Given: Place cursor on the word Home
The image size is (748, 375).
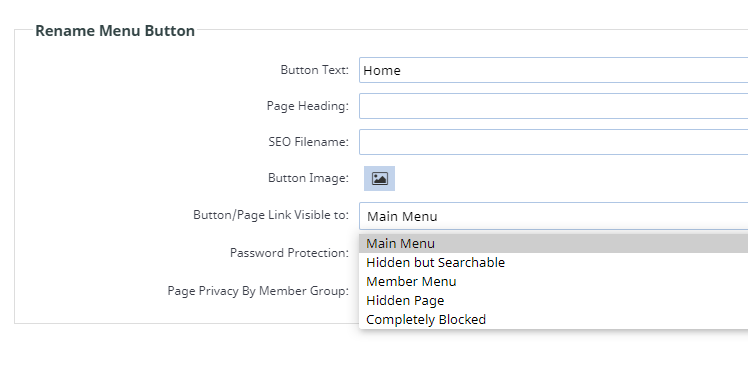Looking at the screenshot, I should pyautogui.click(x=382, y=71).
